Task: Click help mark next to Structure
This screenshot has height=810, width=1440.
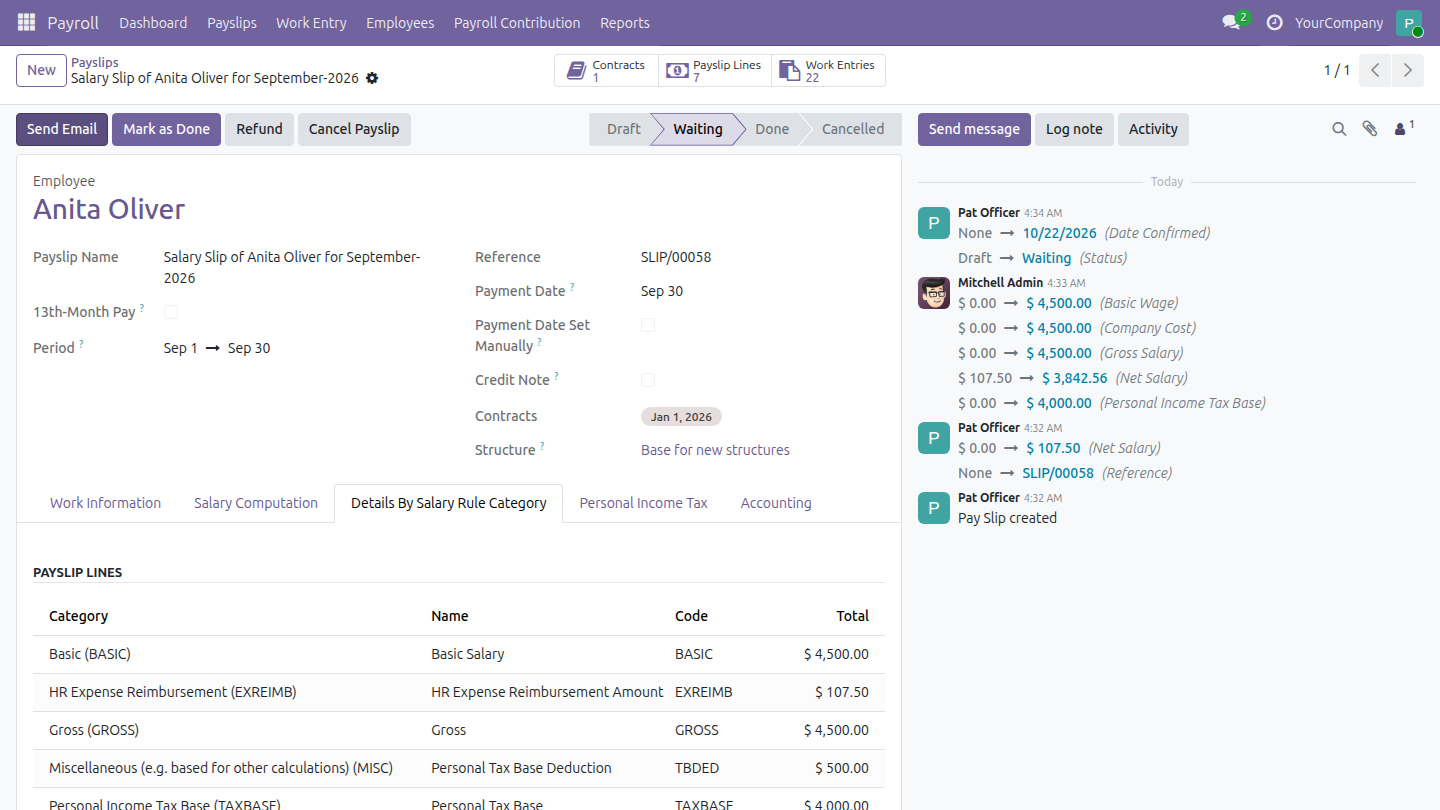Action: (542, 446)
